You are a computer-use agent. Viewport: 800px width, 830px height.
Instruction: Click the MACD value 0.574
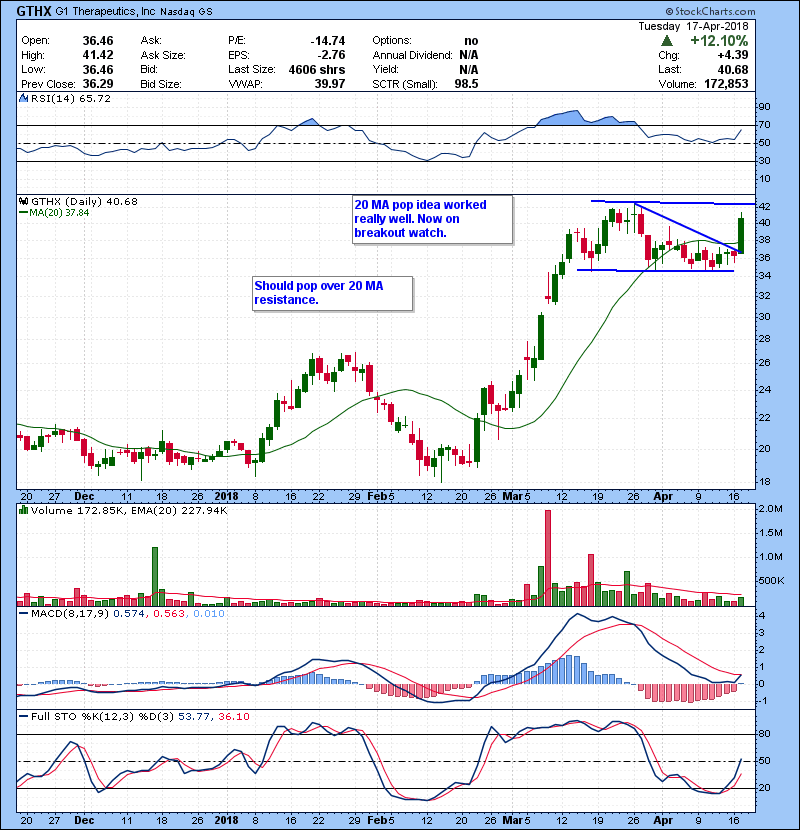pos(129,614)
